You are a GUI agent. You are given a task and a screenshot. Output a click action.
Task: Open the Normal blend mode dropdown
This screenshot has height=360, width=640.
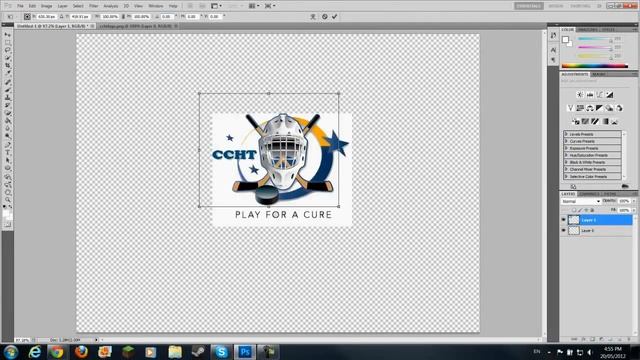581,202
